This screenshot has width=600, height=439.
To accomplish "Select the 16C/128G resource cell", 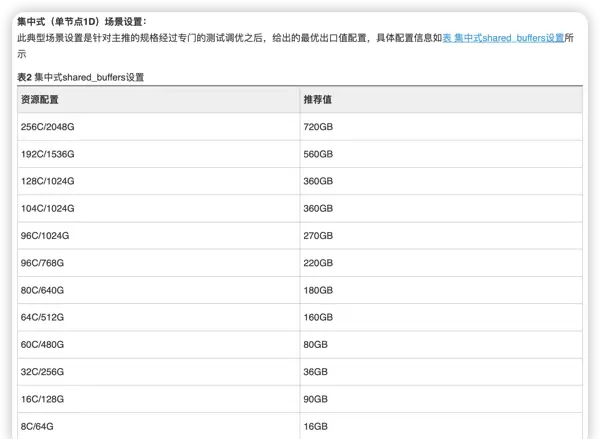I will [42, 398].
